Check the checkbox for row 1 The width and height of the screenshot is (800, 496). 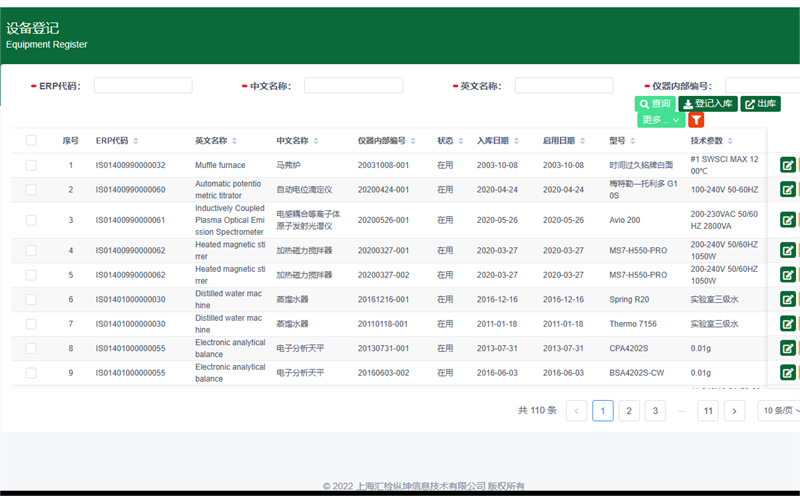click(31, 165)
